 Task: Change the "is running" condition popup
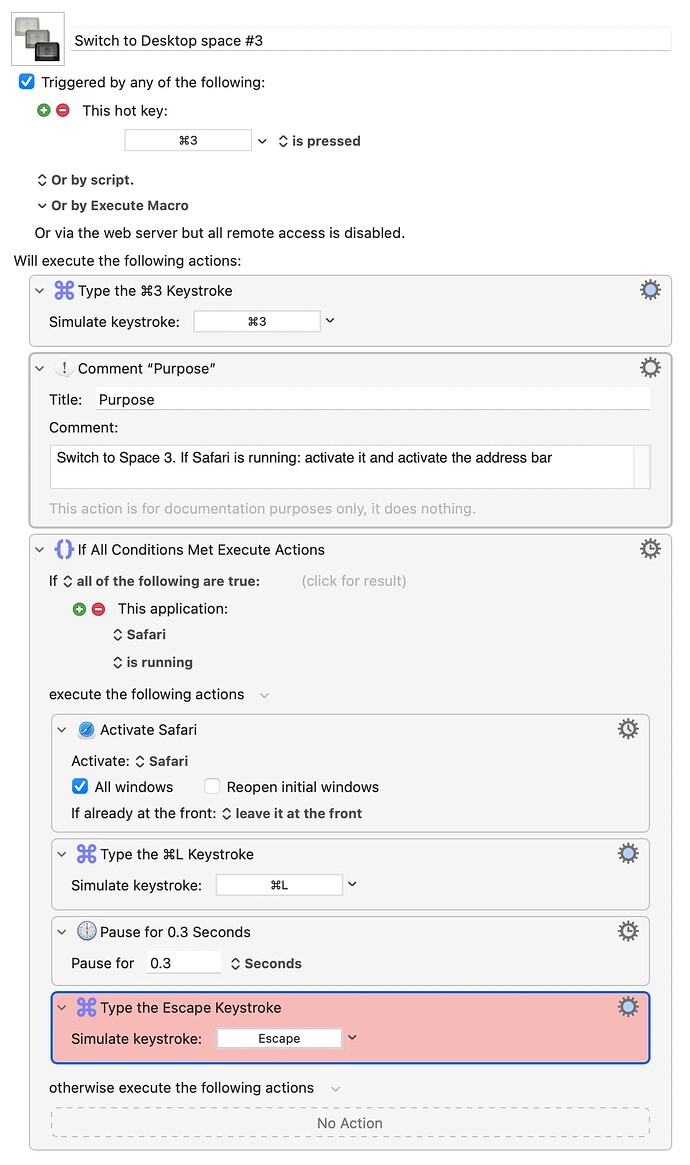tap(152, 662)
